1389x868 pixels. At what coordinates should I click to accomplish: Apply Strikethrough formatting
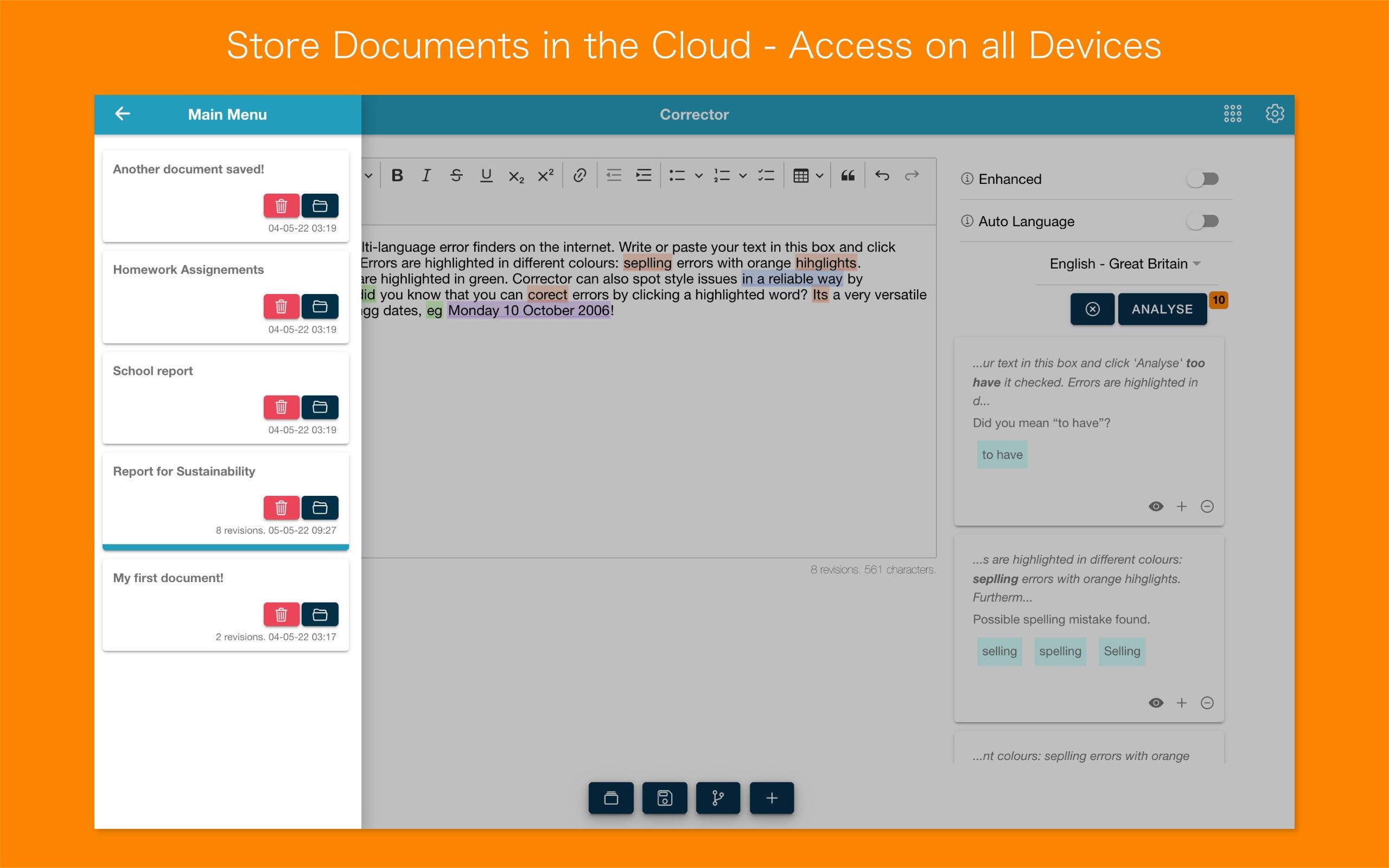[x=456, y=176]
